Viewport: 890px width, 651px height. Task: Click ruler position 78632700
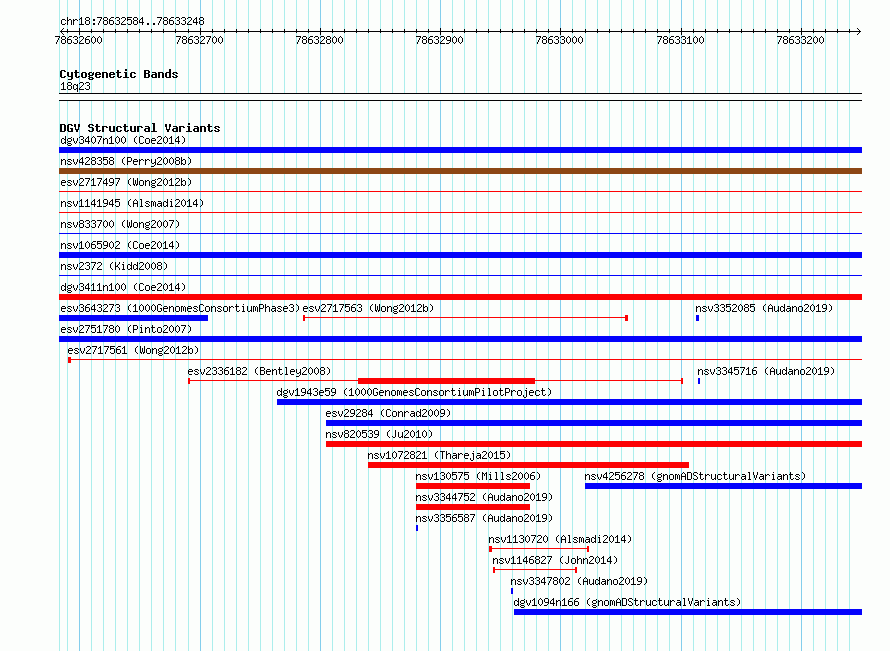click(199, 40)
